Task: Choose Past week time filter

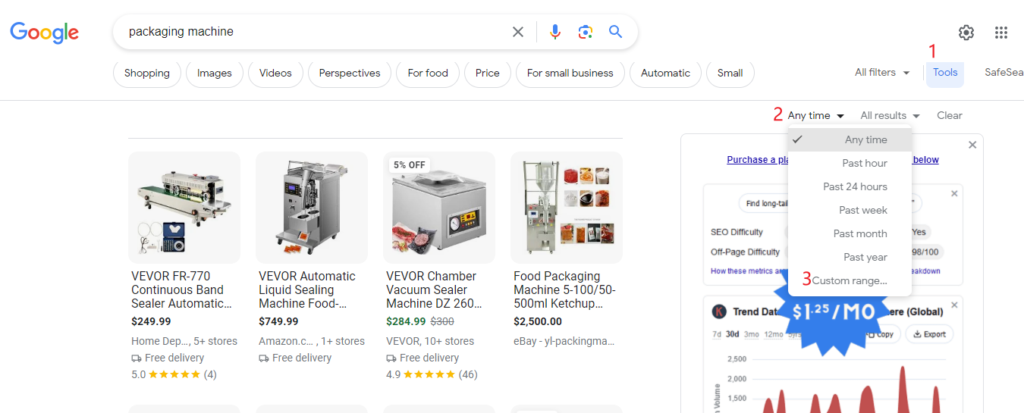Action: (850, 210)
